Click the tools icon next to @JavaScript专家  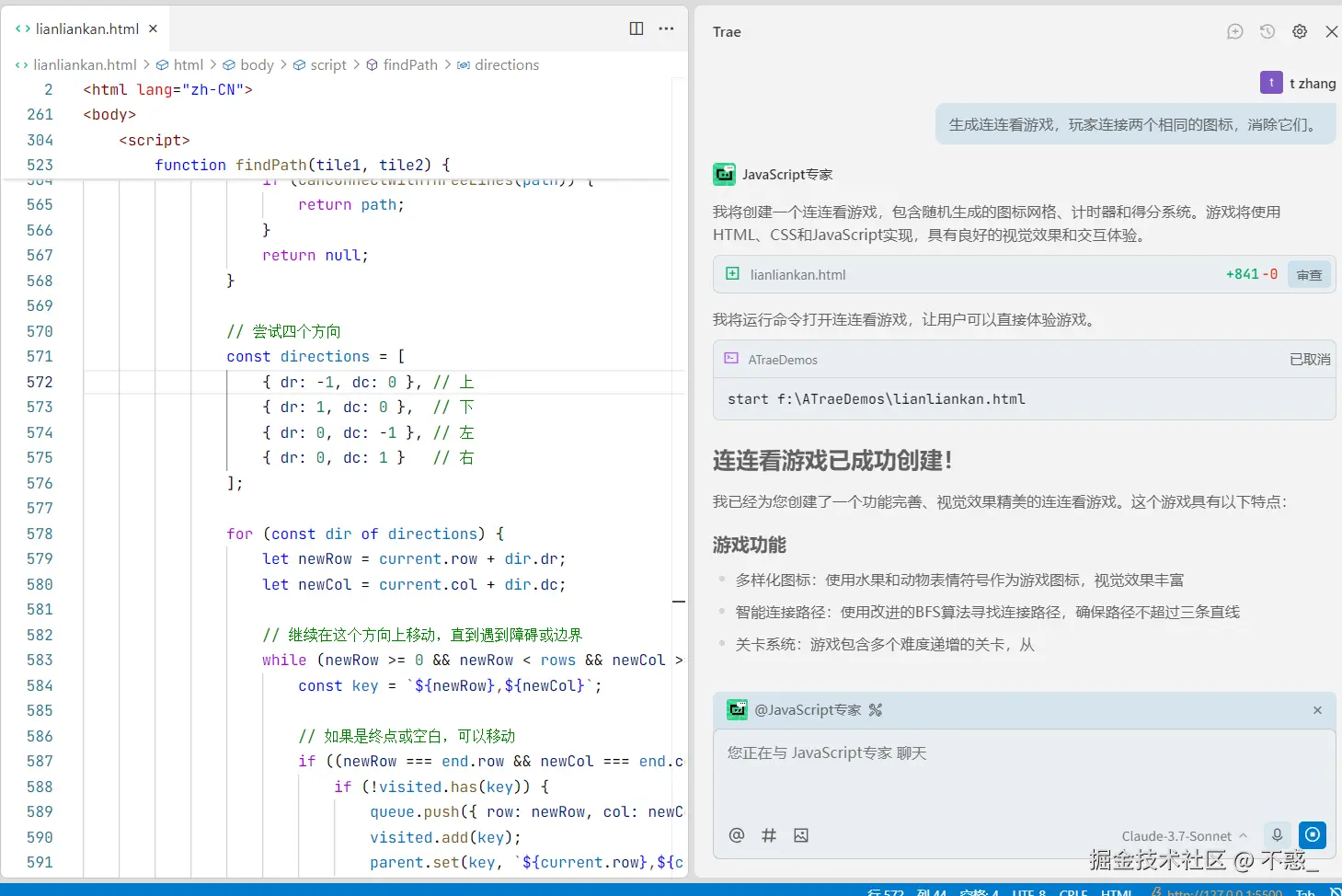pos(875,710)
